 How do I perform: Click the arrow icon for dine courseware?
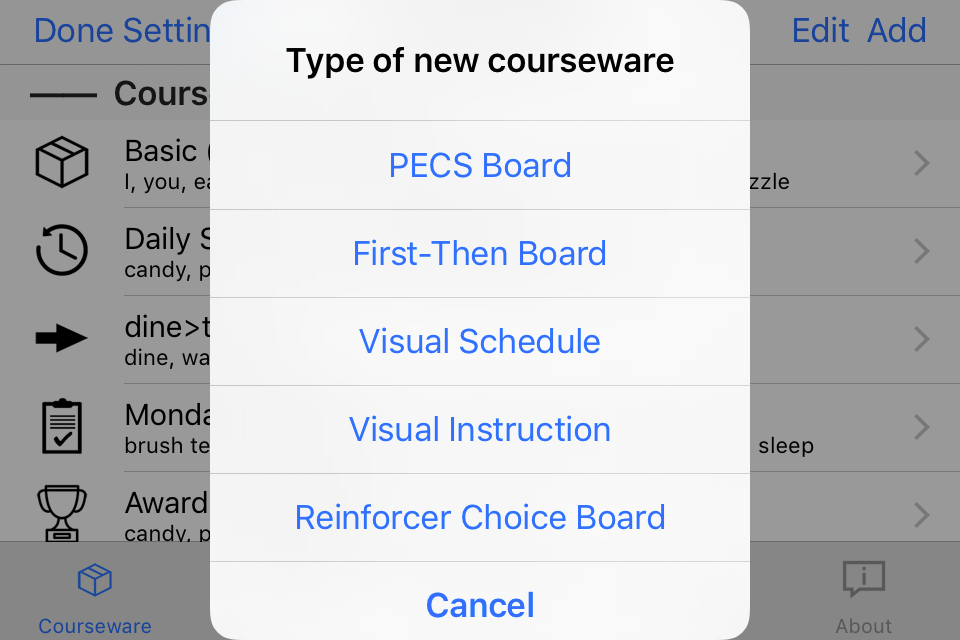click(x=62, y=338)
